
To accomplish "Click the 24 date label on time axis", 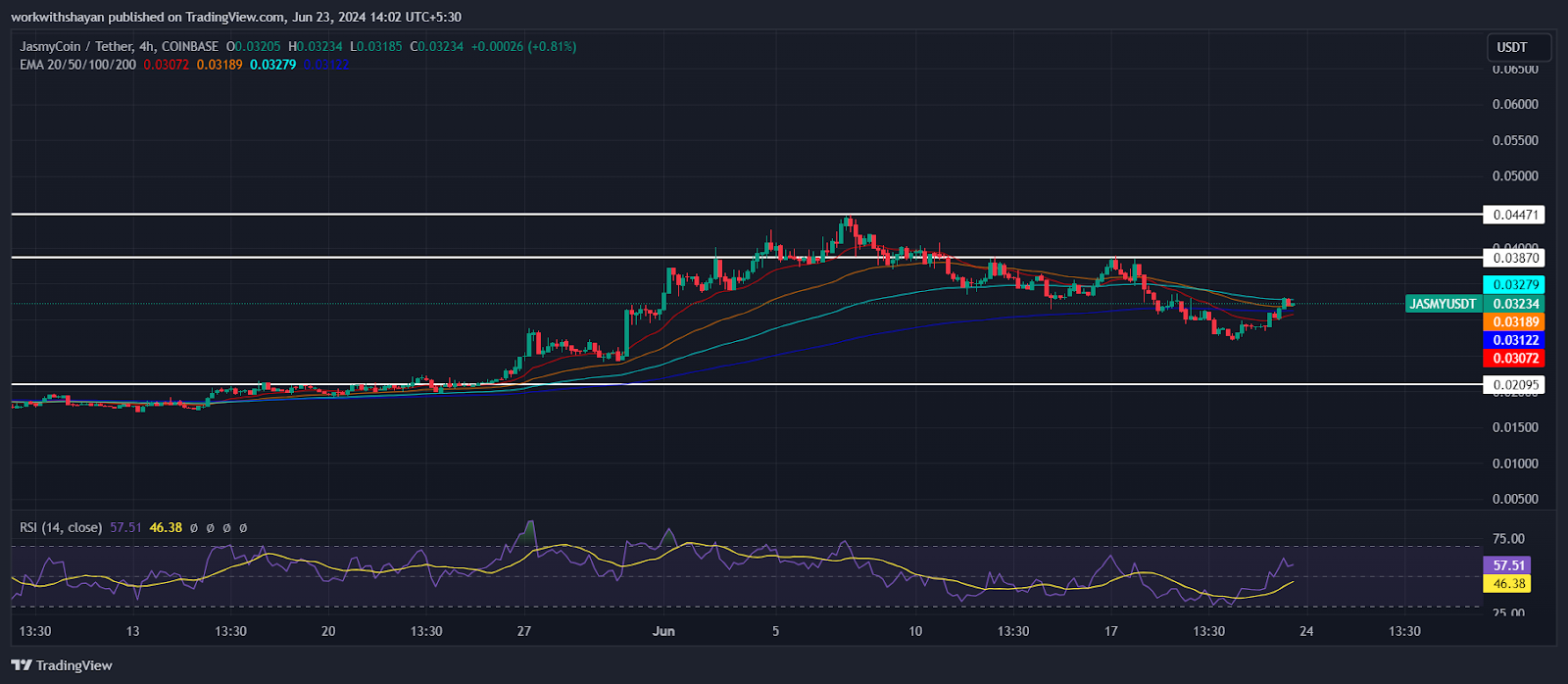I will tap(1306, 631).
